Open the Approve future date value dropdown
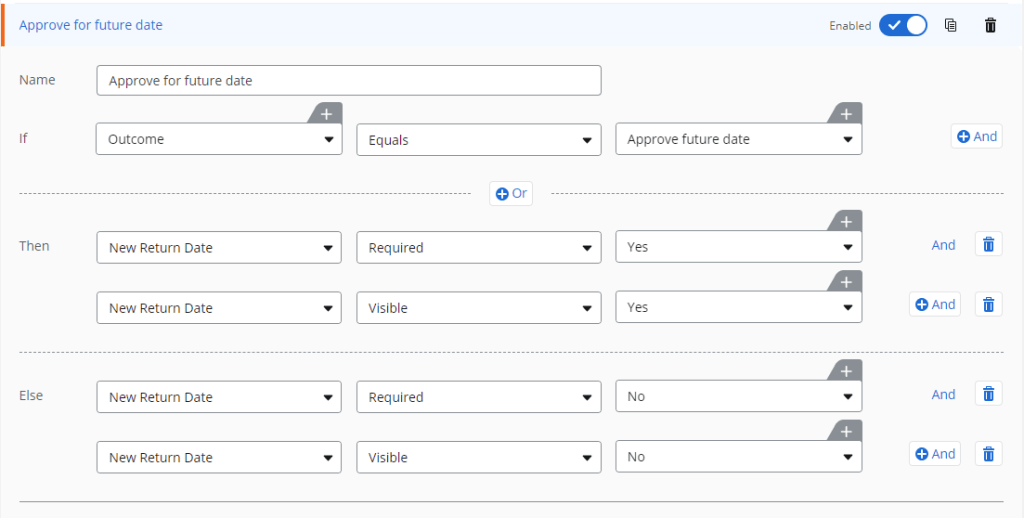Image resolution: width=1024 pixels, height=518 pixels. 738,139
